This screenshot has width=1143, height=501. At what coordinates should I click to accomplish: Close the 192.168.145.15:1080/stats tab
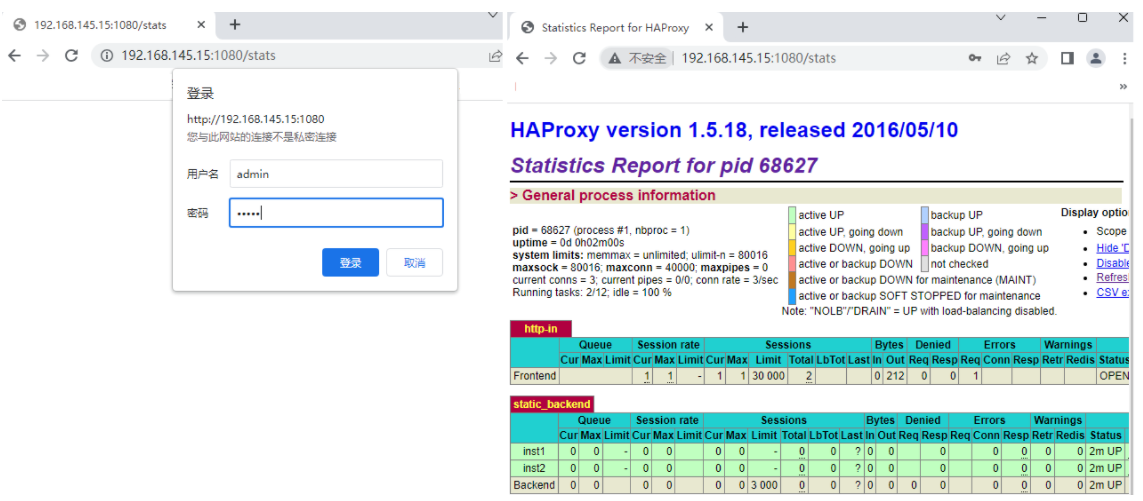tap(201, 25)
